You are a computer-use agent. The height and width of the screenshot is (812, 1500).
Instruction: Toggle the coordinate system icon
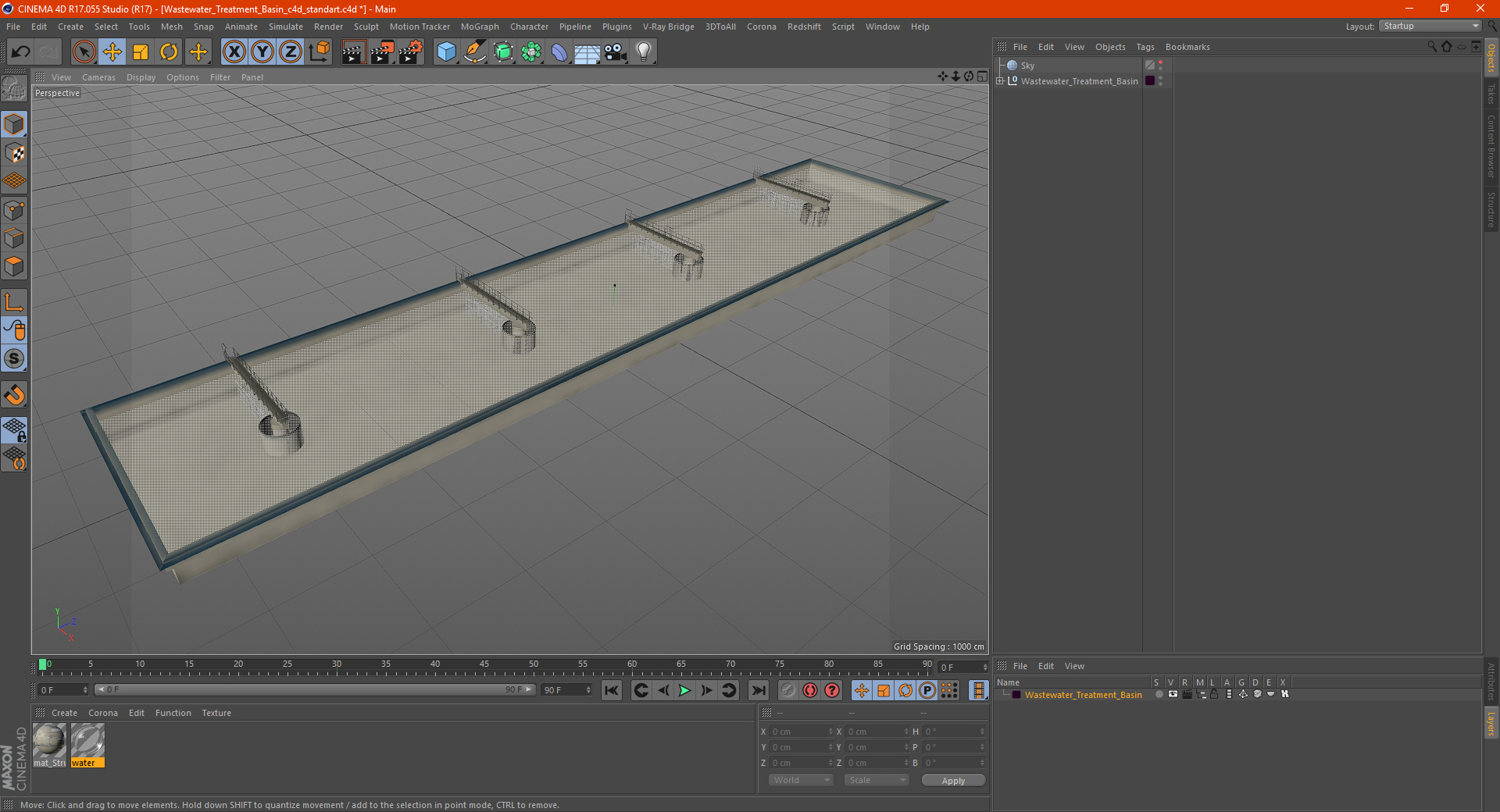pos(320,52)
